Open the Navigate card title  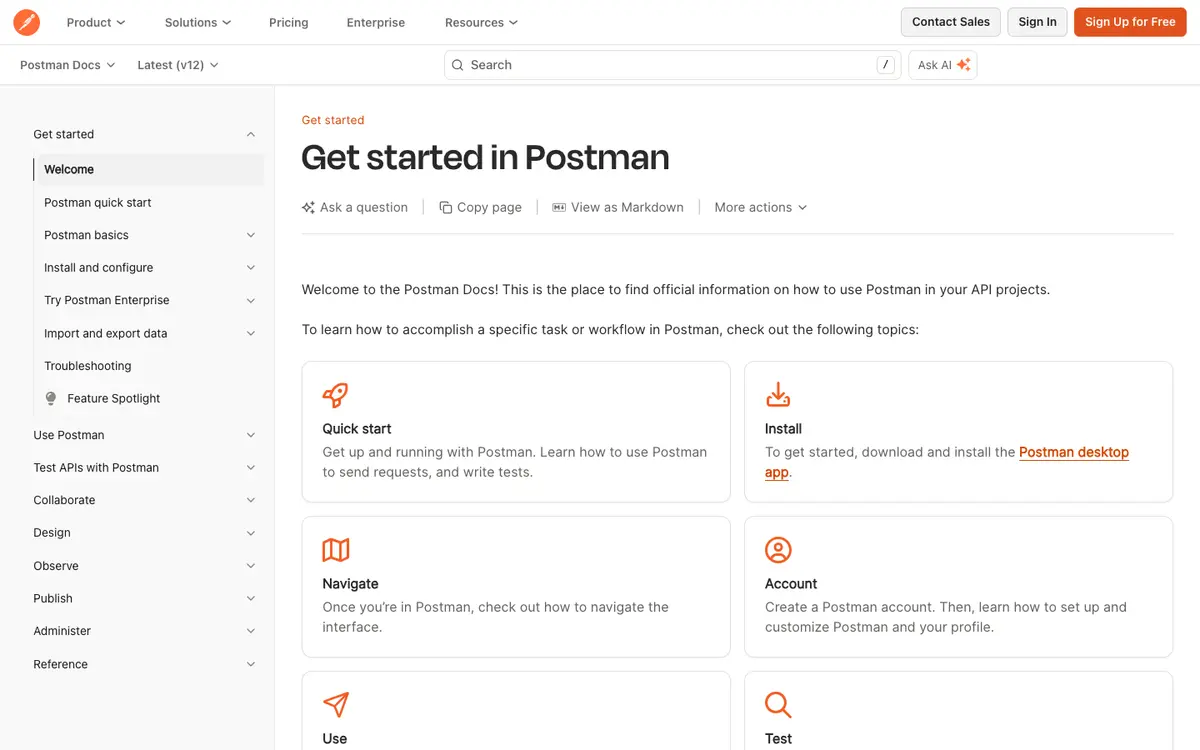point(350,583)
